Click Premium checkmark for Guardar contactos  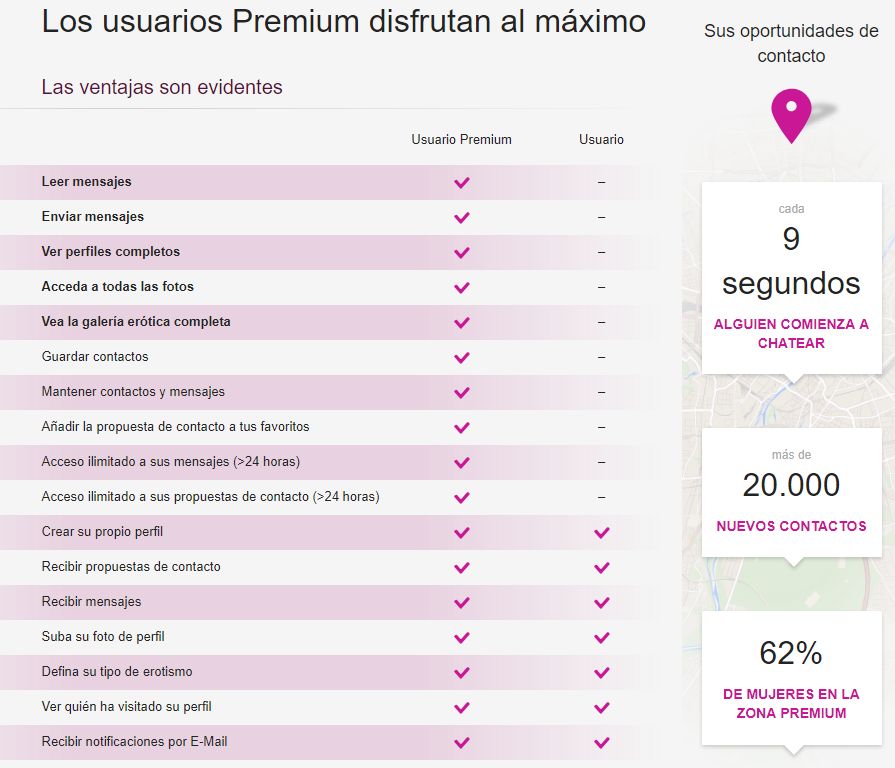pyautogui.click(x=462, y=358)
